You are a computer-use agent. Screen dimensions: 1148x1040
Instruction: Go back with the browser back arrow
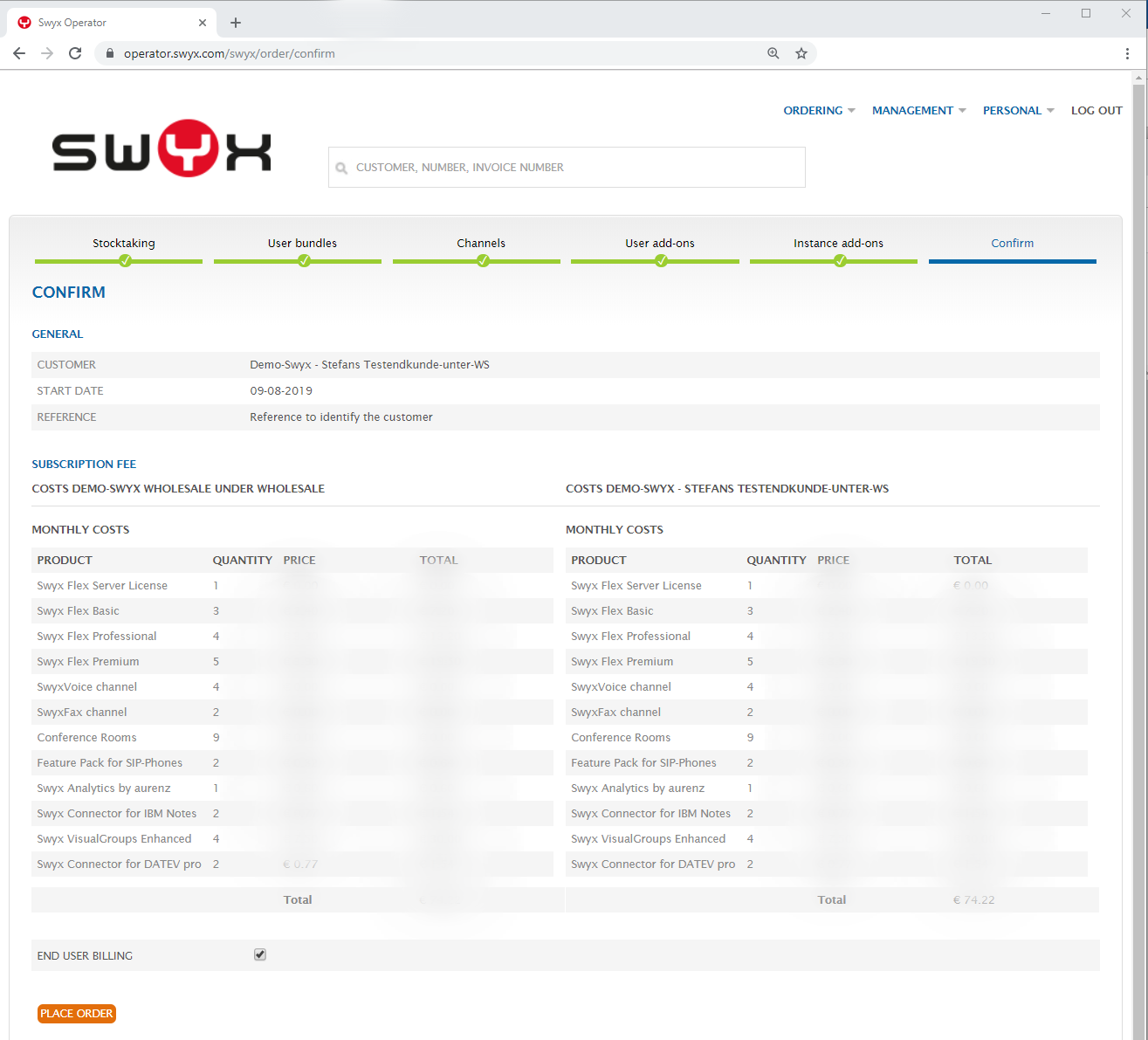[x=19, y=53]
